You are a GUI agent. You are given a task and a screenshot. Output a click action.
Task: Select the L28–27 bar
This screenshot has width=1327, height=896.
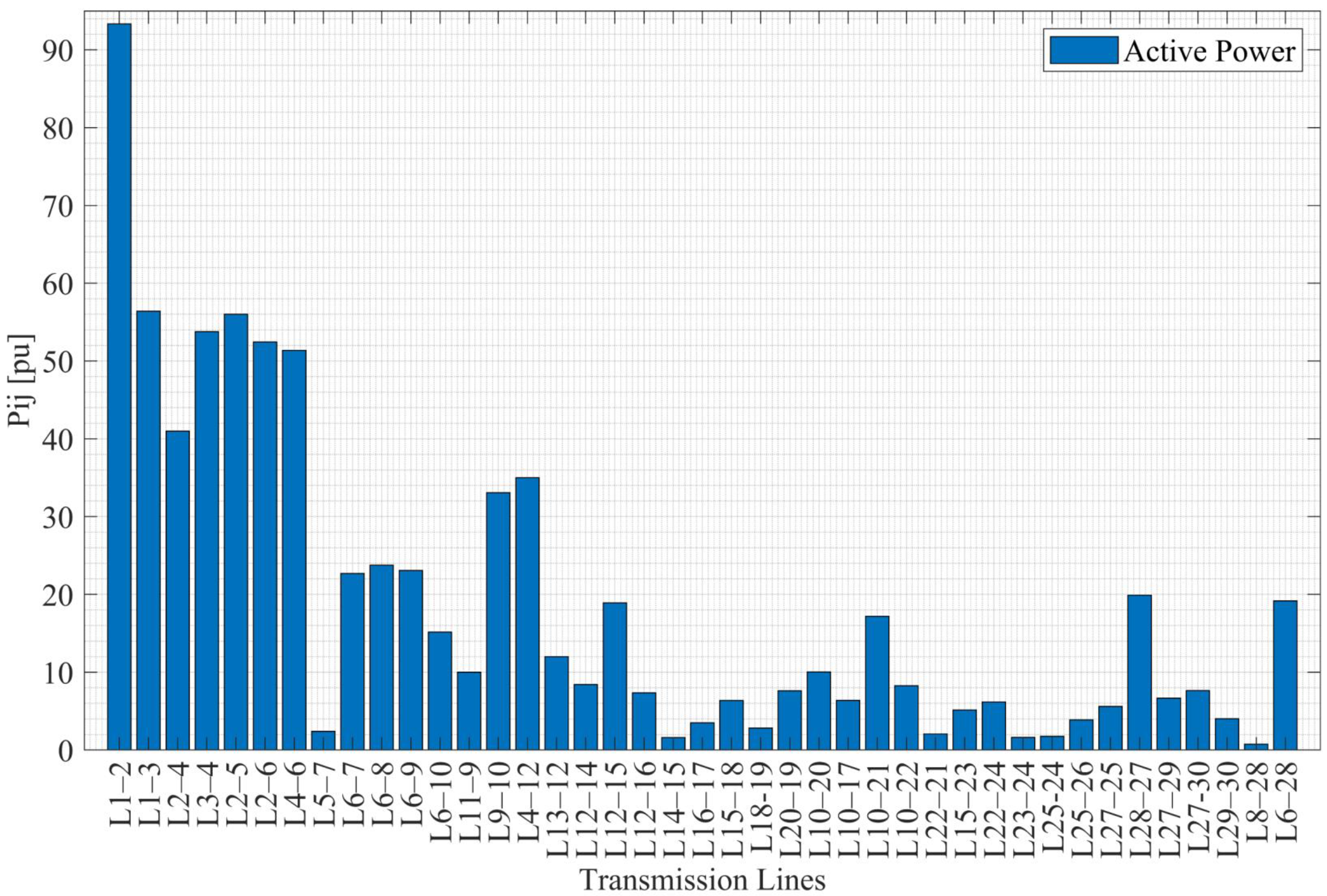1139,672
